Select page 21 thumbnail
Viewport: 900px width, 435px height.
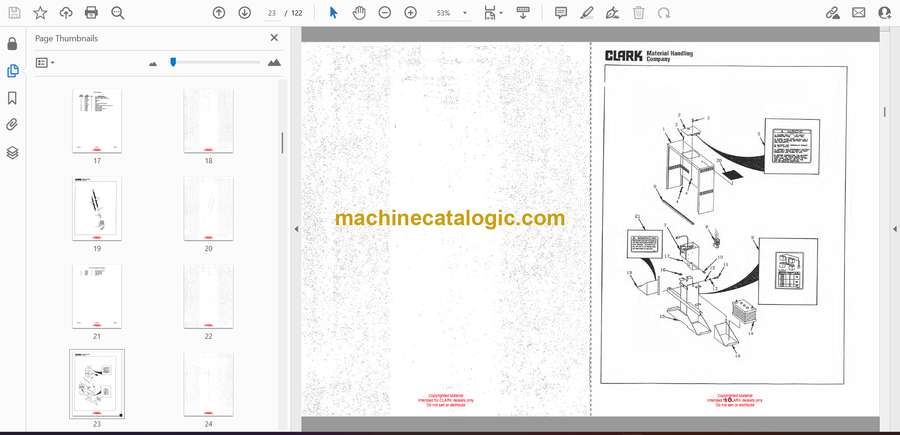97,296
